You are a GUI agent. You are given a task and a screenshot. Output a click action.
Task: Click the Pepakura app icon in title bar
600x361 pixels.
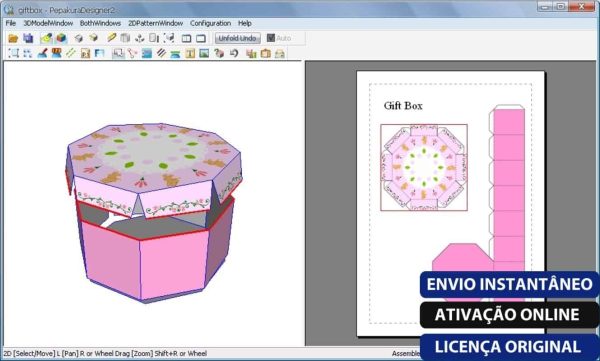9,10
